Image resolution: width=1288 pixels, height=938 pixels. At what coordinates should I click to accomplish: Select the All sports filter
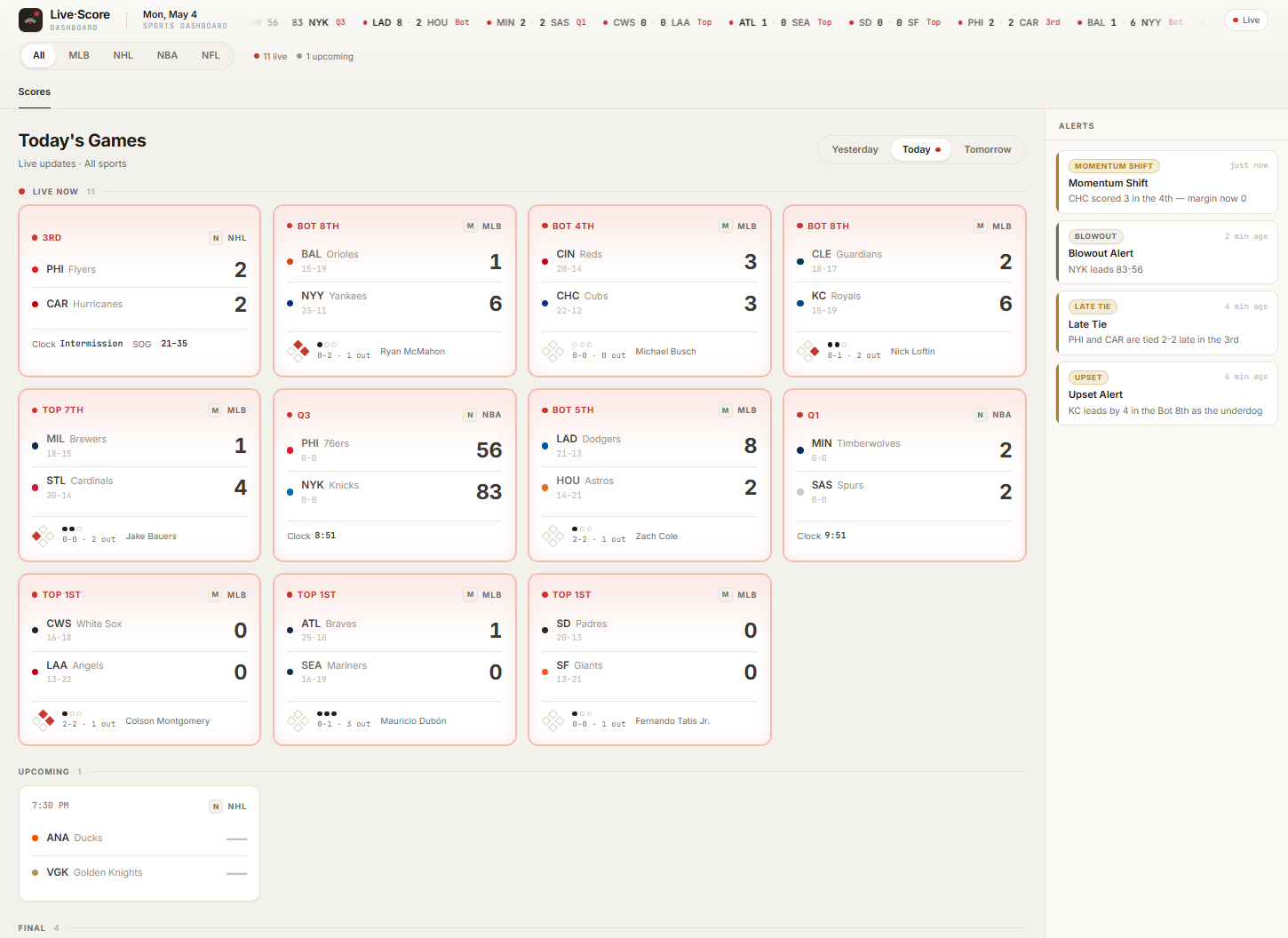pos(39,56)
